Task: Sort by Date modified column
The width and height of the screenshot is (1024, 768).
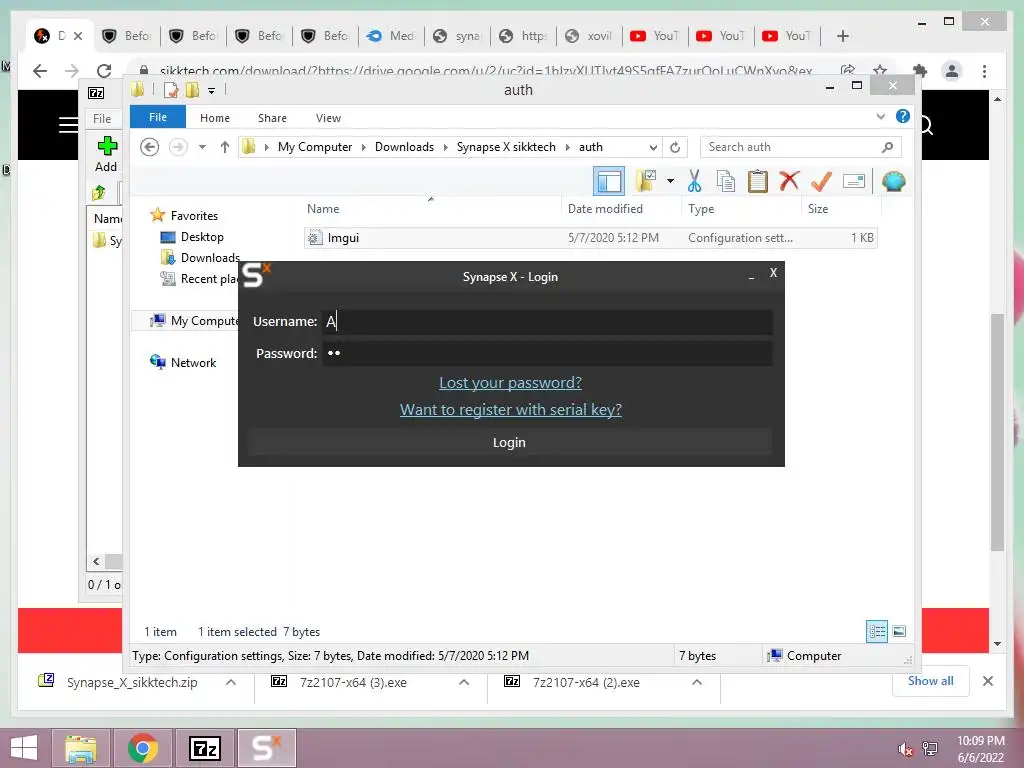Action: (620, 209)
